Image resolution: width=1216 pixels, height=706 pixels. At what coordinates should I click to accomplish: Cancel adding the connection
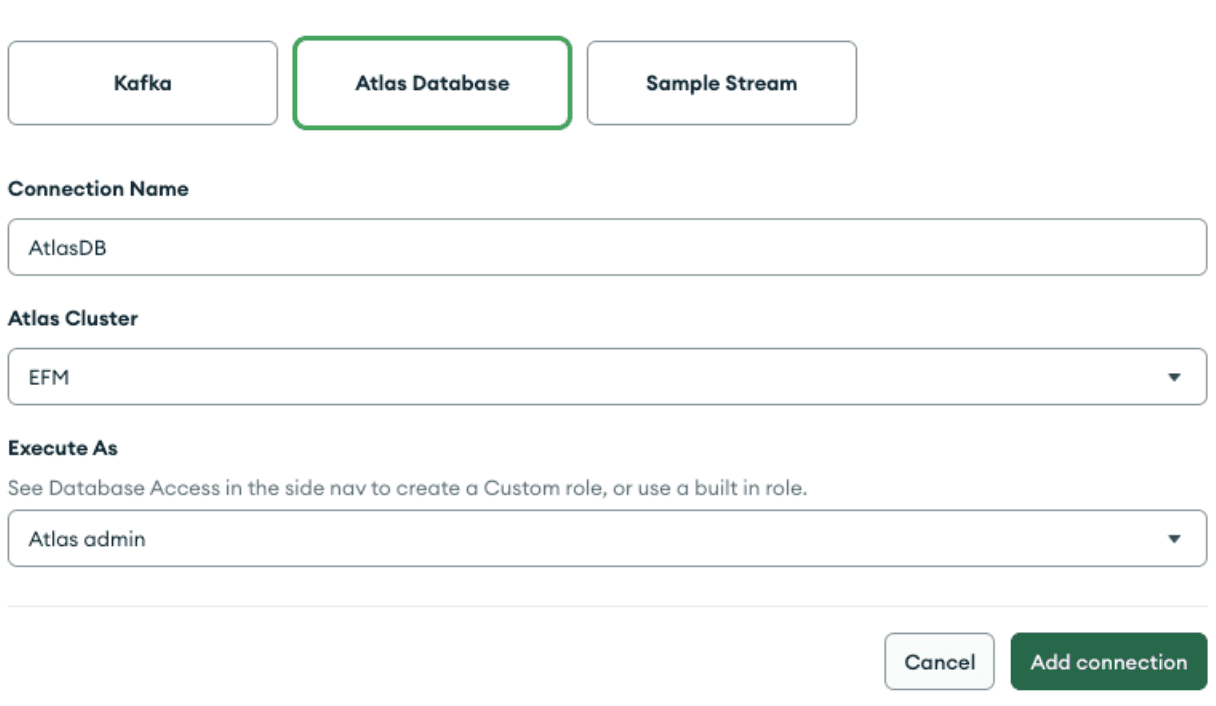coord(939,662)
